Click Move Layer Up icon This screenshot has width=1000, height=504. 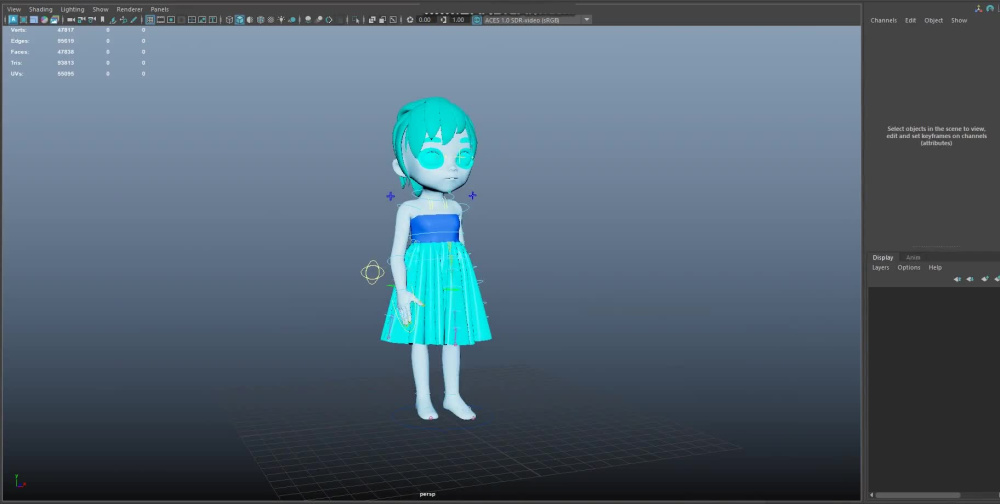click(x=957, y=279)
